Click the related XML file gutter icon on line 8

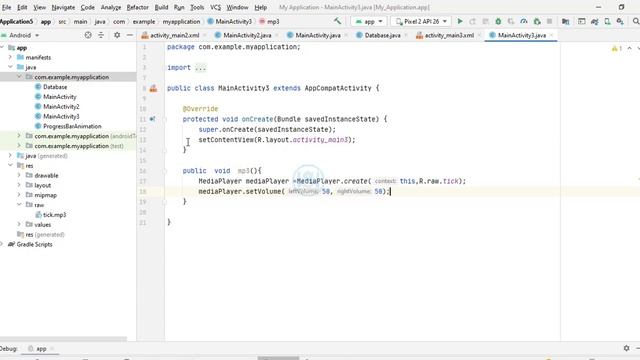(153, 88)
